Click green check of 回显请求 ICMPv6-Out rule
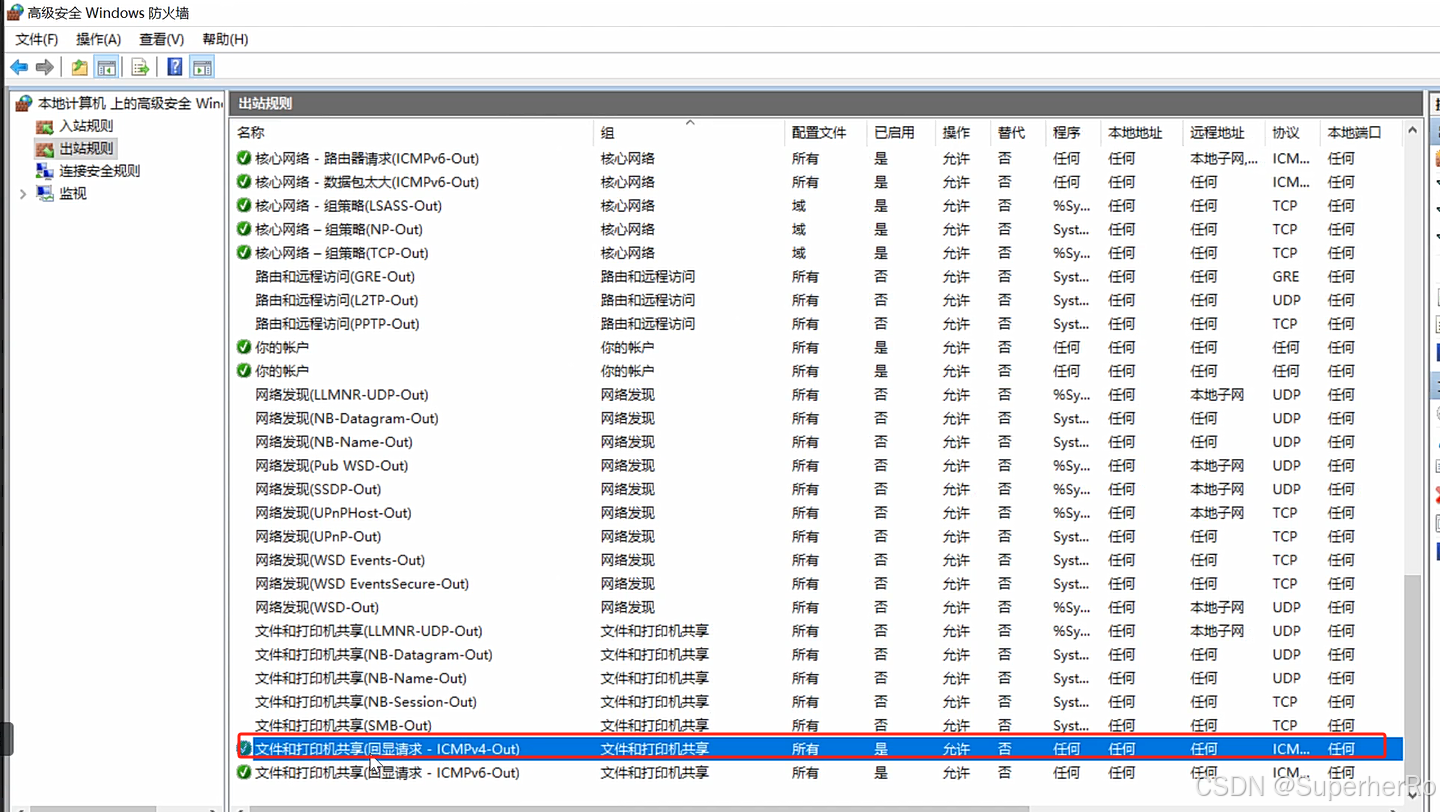 243,772
